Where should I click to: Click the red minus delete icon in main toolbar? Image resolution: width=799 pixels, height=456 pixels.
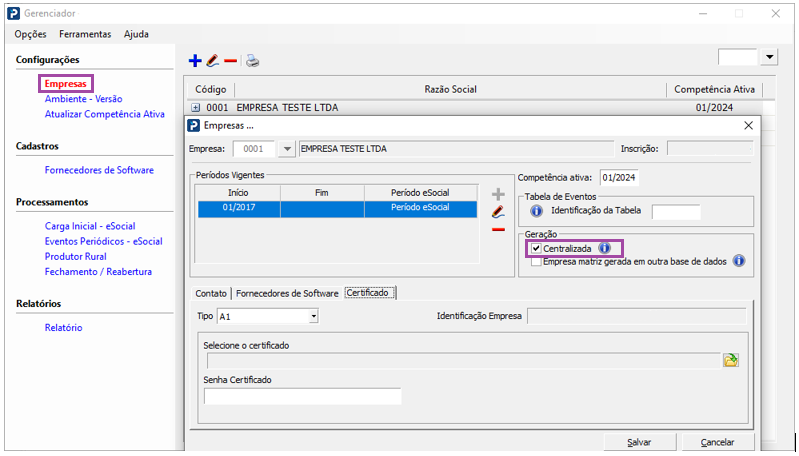230,61
